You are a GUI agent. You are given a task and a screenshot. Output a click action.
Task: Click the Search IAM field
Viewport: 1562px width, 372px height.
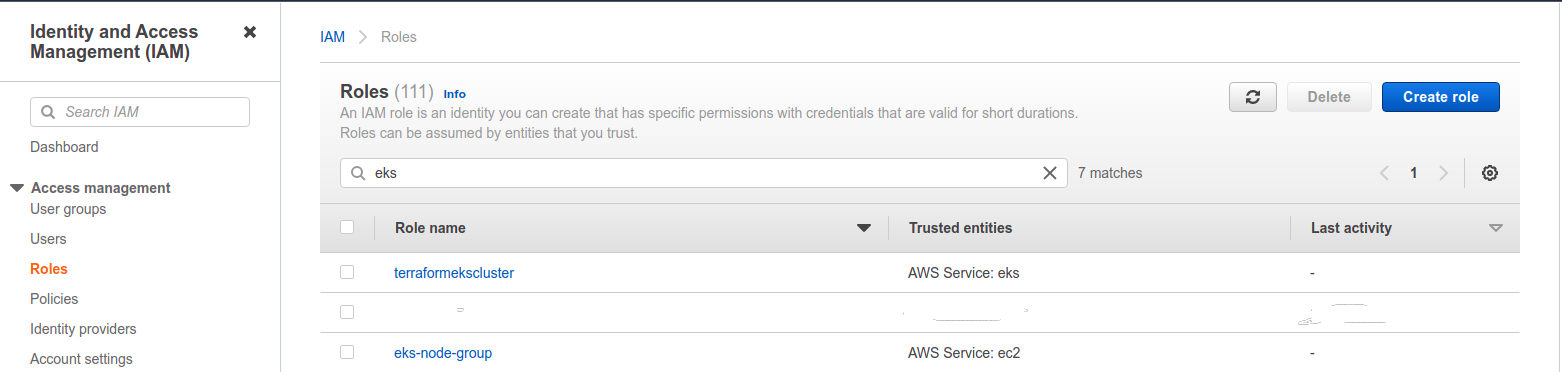[140, 112]
